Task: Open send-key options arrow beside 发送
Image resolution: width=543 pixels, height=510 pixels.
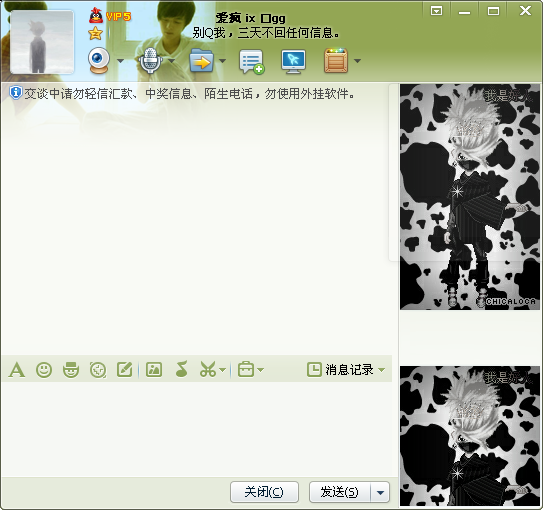Action: tap(380, 492)
